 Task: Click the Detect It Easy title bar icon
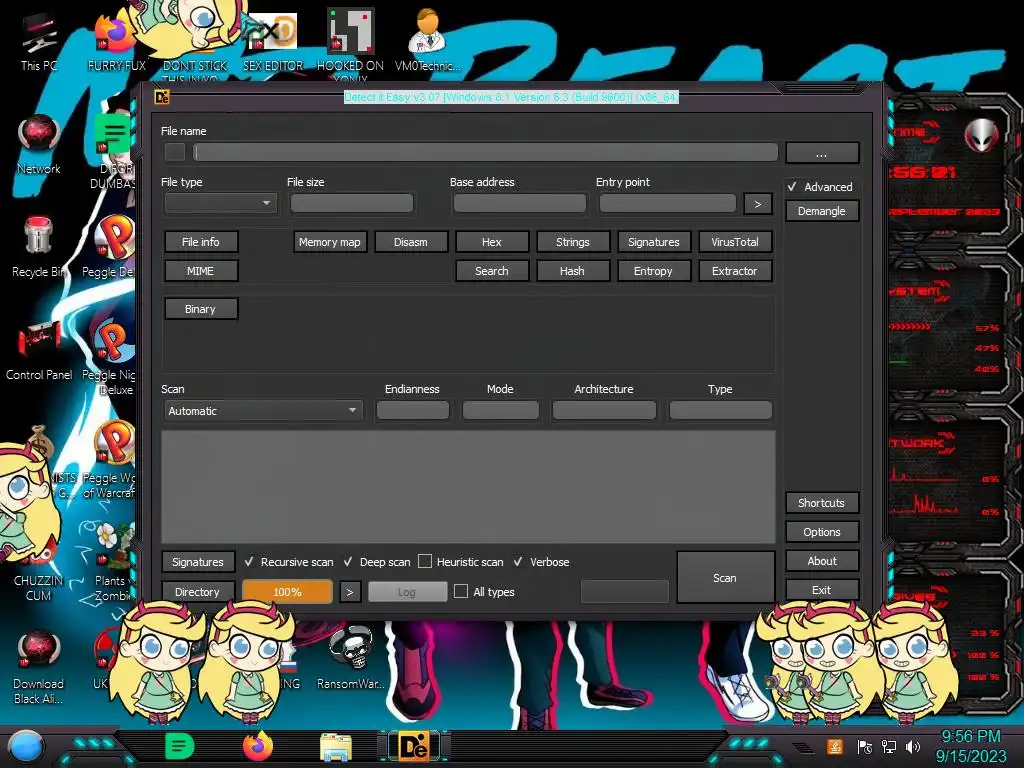[x=162, y=97]
